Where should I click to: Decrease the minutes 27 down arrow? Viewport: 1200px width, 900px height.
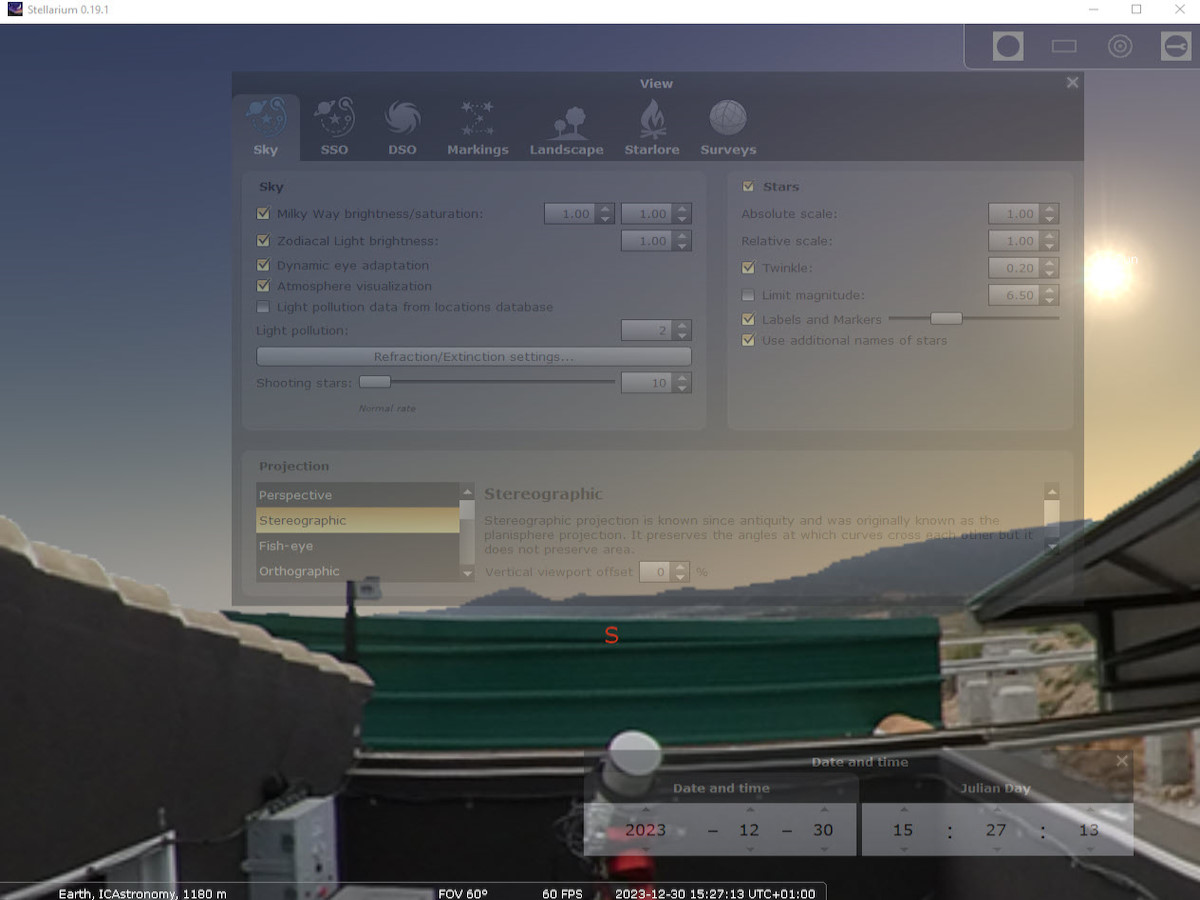(x=996, y=849)
